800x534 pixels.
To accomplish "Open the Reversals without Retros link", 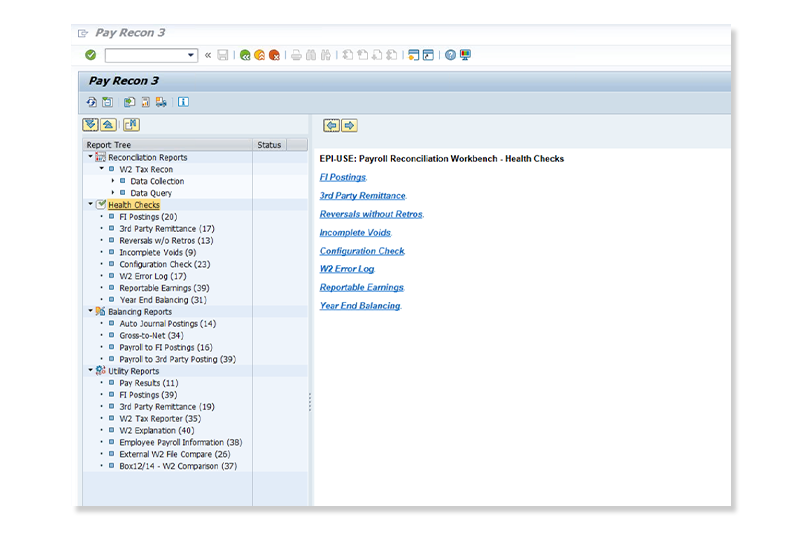I will [371, 214].
